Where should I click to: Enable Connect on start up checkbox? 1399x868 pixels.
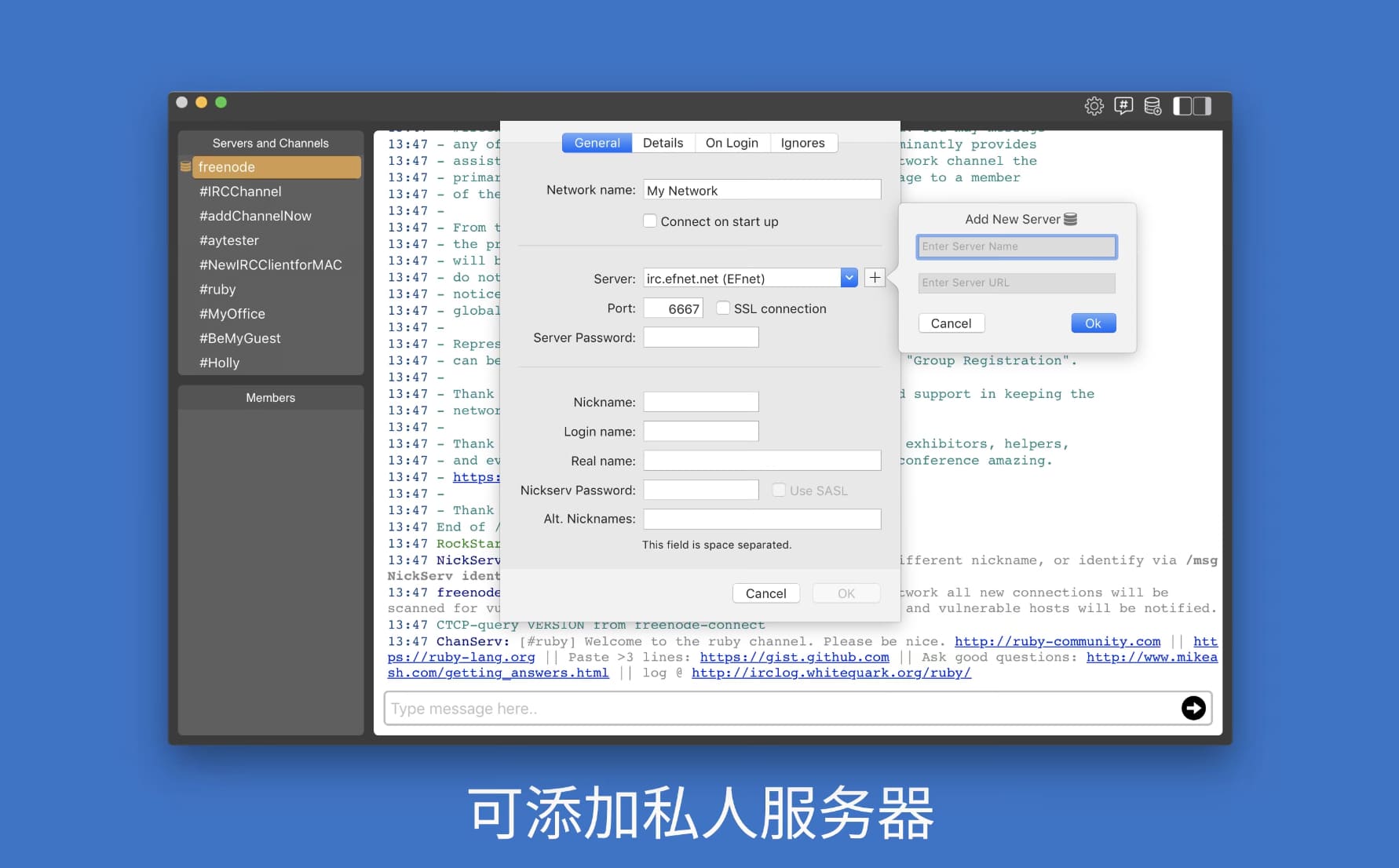pyautogui.click(x=650, y=221)
